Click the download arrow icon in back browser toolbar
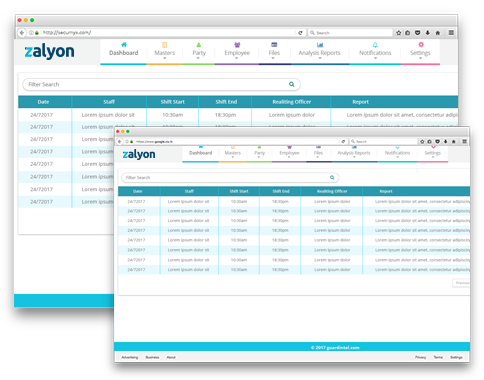The width and height of the screenshot is (484, 380). (x=428, y=33)
